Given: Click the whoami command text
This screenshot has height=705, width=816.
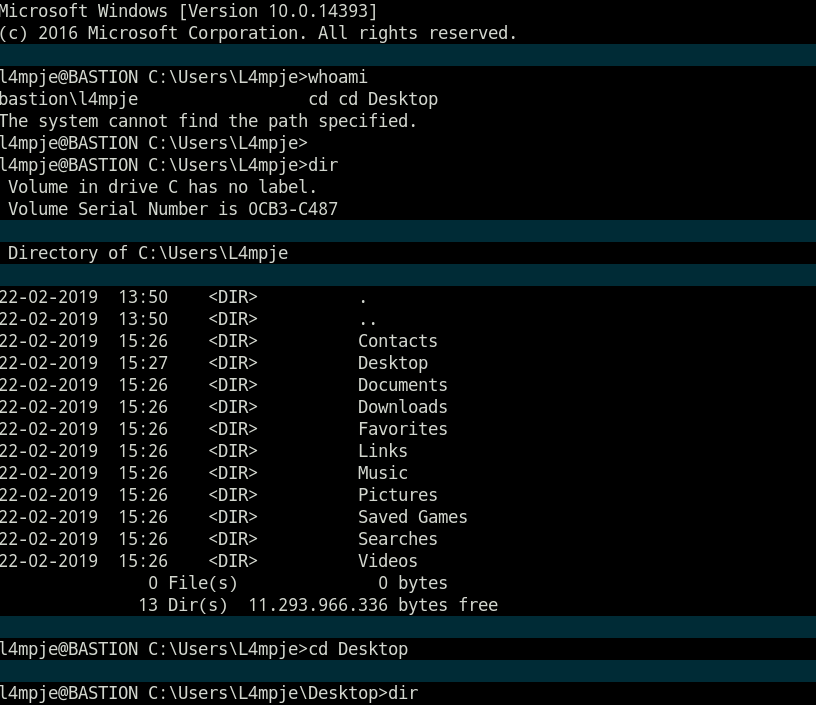Looking at the screenshot, I should point(343,77).
